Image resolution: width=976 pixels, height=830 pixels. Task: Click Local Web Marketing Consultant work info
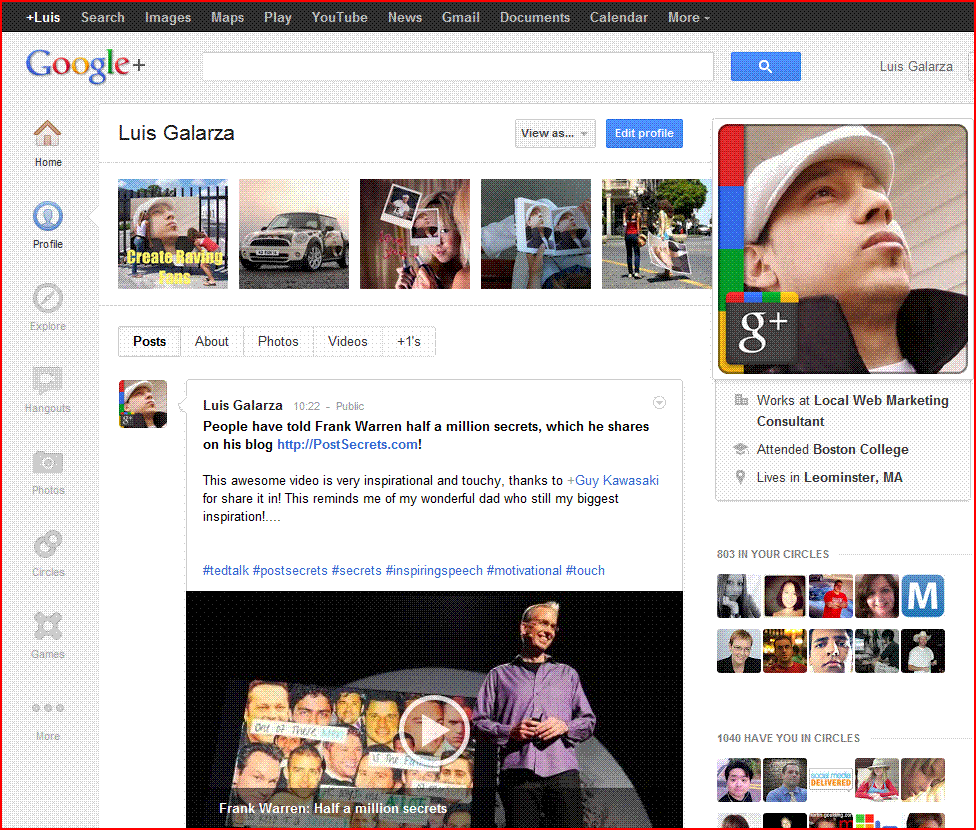[x=852, y=411]
